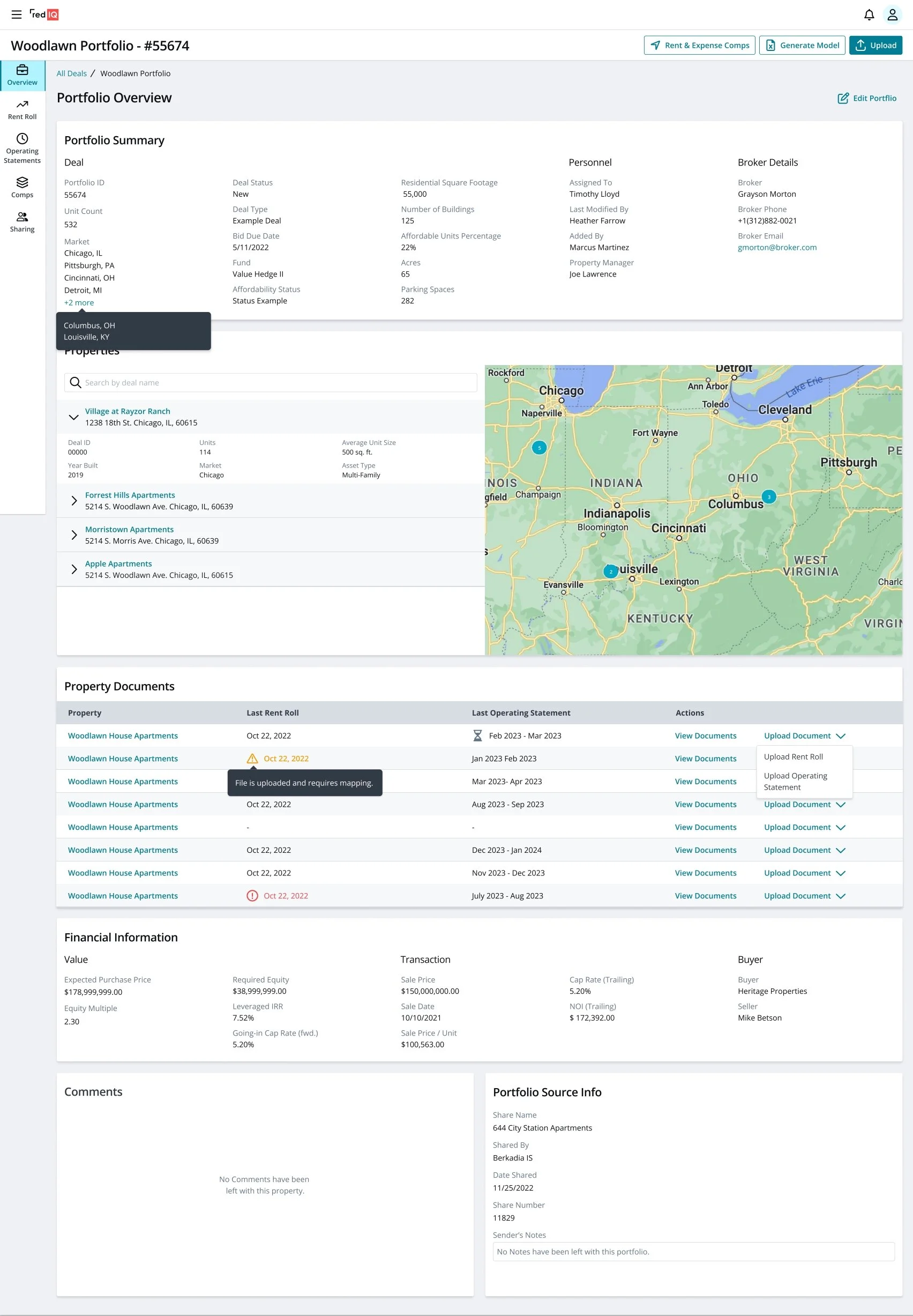The height and width of the screenshot is (1316, 913).
Task: Expand Morristown Apartments row
Action: tap(73, 535)
